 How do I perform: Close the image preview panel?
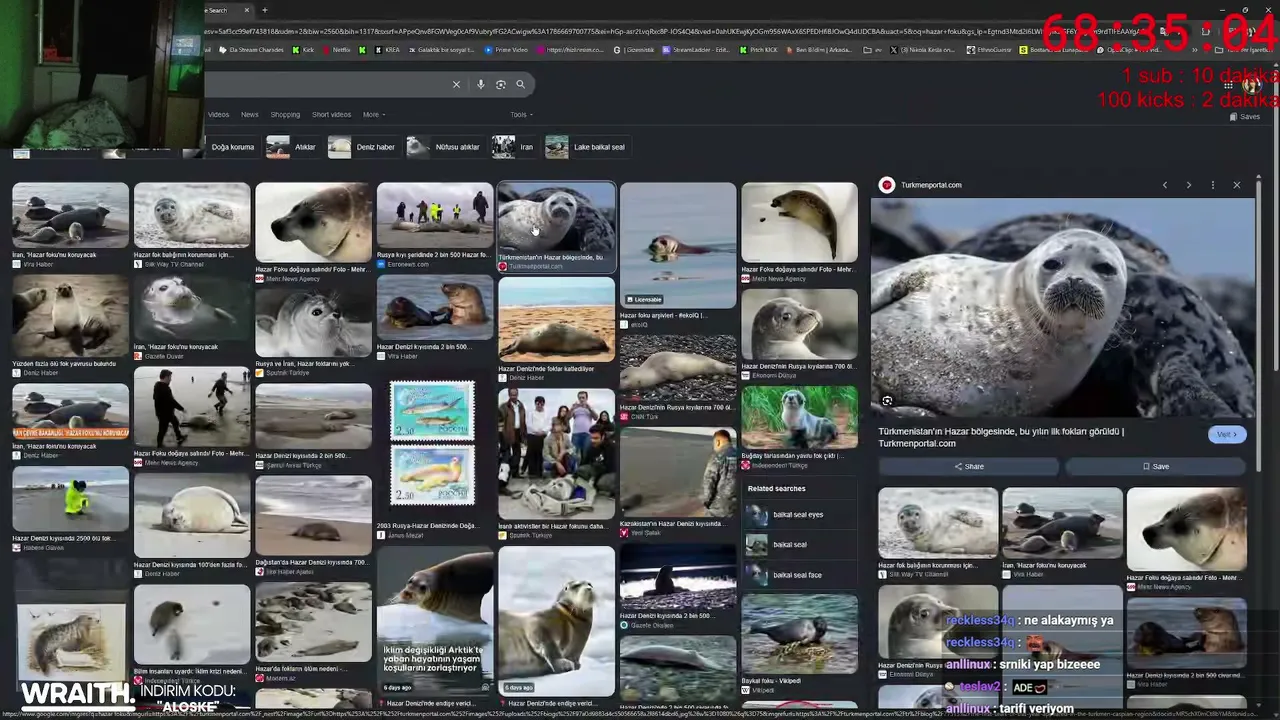pos(1236,185)
